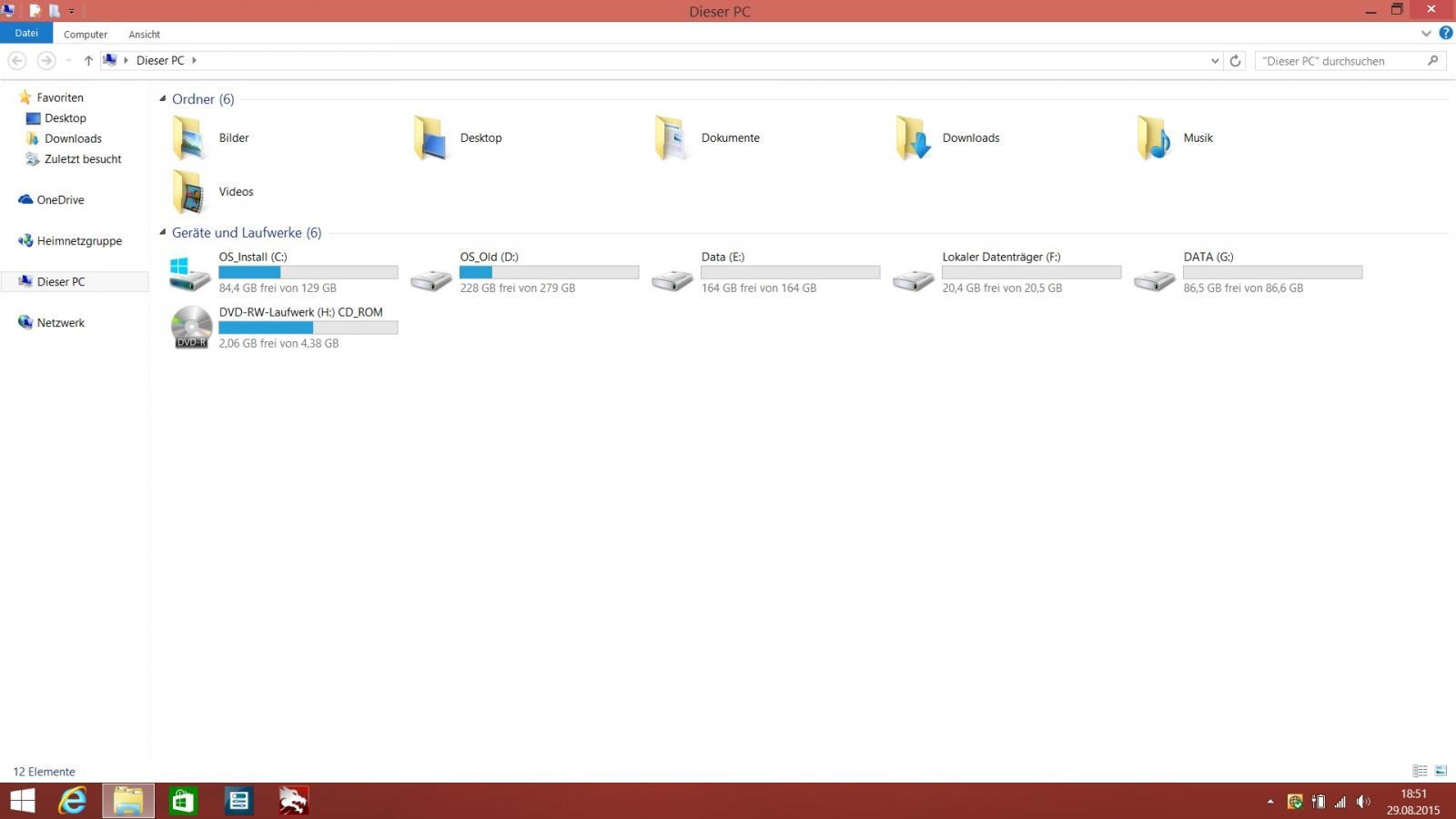Select the OS_Install (C:) drive icon

189,273
